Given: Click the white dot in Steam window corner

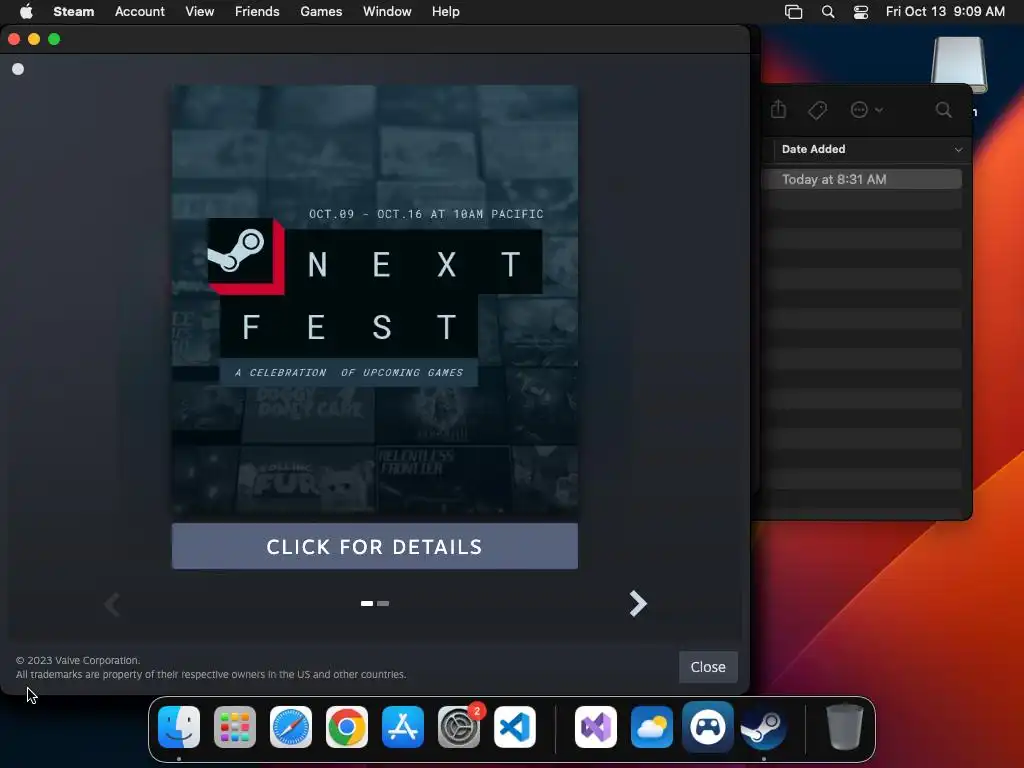Looking at the screenshot, I should pos(18,69).
